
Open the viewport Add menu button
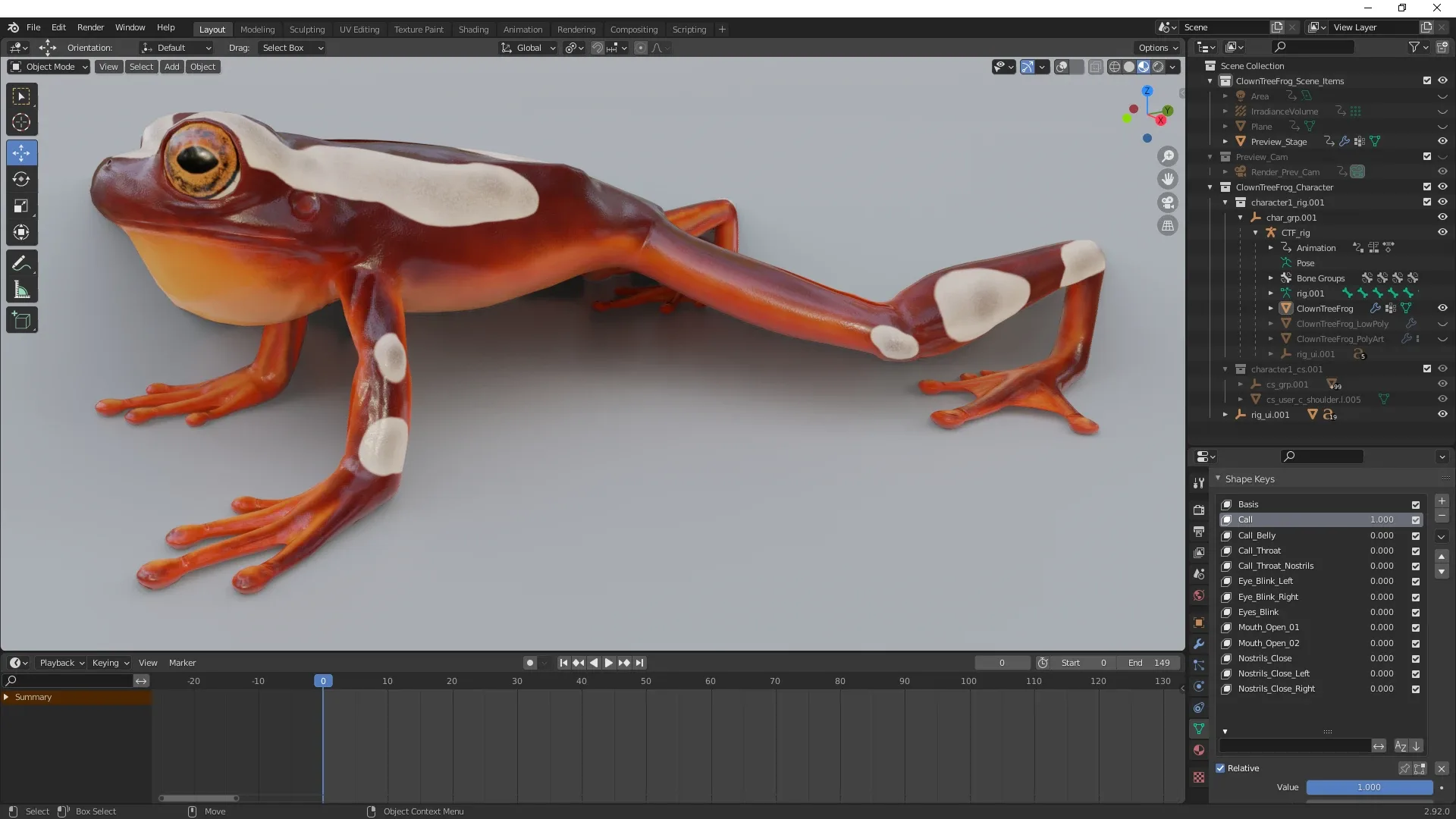pyautogui.click(x=172, y=67)
